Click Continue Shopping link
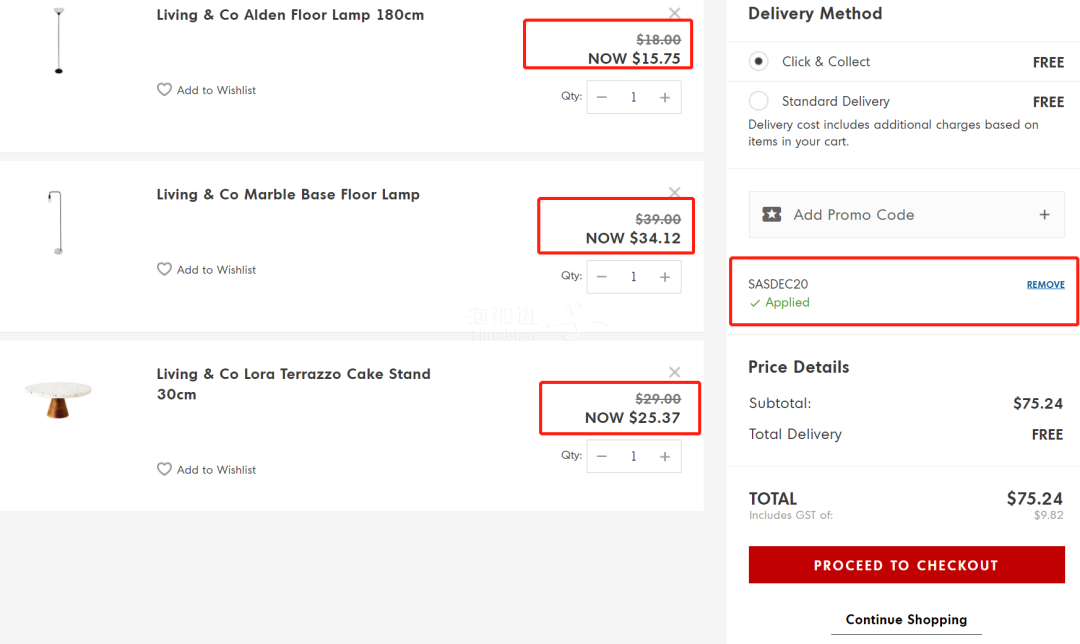This screenshot has height=644, width=1080. point(906,620)
